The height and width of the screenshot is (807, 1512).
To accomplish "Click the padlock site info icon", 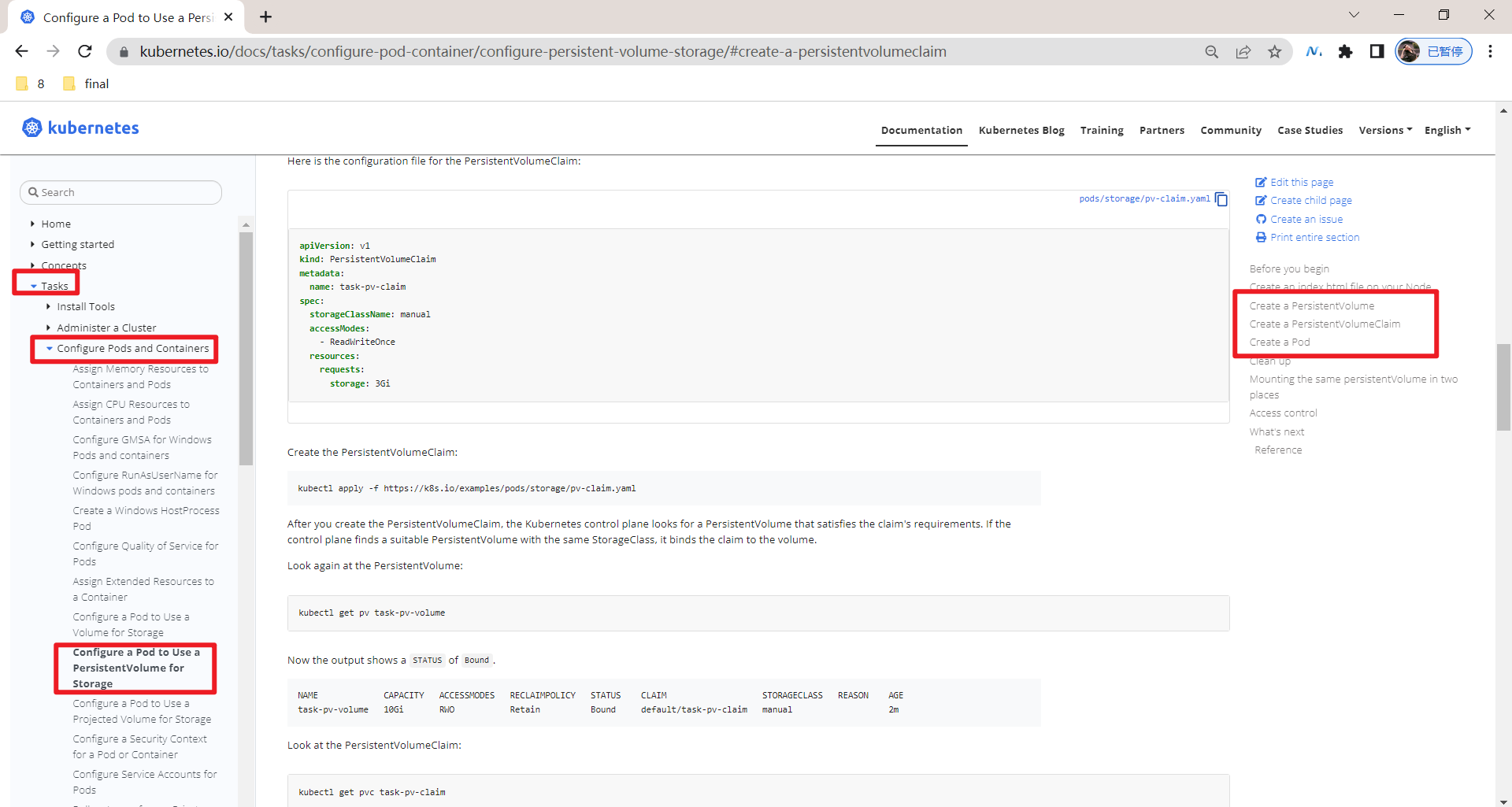I will click(x=123, y=52).
